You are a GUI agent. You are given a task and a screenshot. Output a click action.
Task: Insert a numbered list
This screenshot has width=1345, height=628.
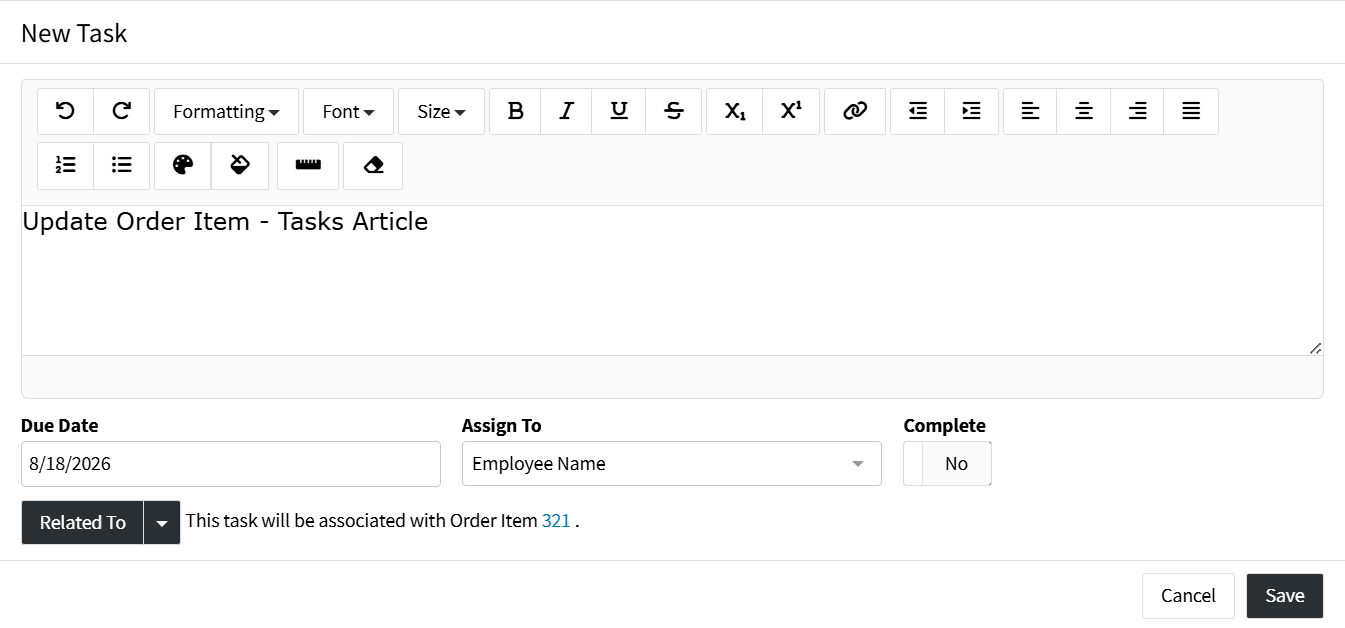click(x=66, y=165)
